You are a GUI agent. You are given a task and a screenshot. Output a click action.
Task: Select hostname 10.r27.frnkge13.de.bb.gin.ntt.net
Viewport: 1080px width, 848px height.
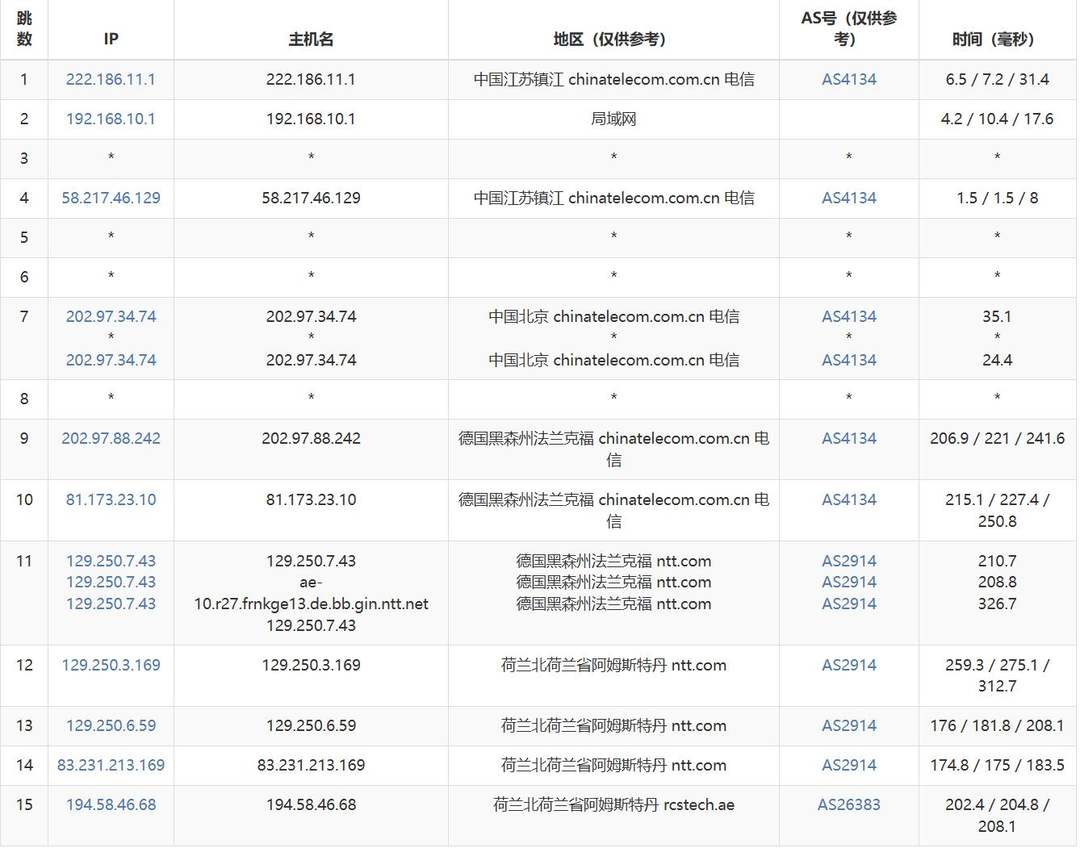[311, 604]
